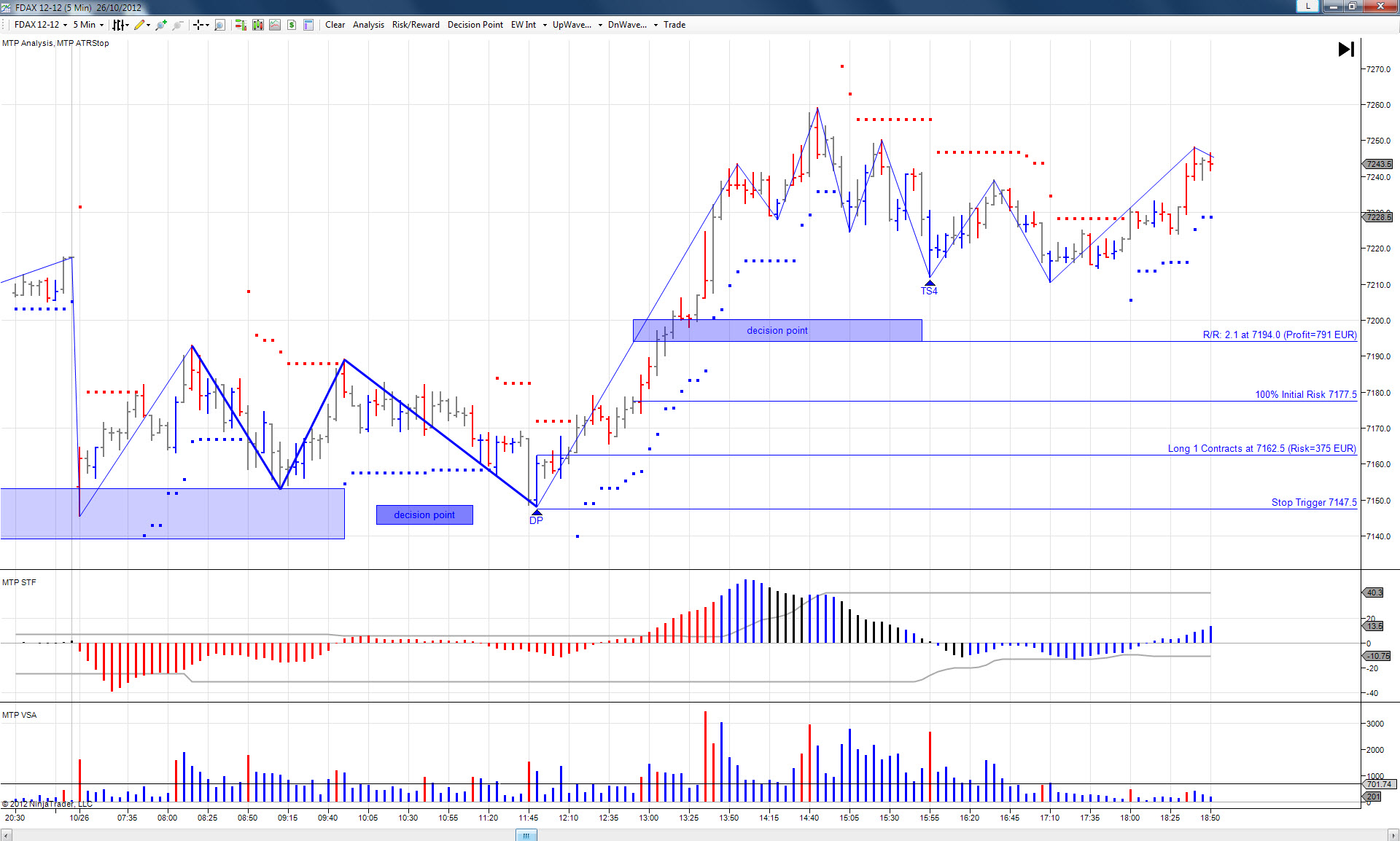Viewport: 1400px width, 841px height.
Task: Click the 7228.5 price marker
Action: (x=1377, y=217)
